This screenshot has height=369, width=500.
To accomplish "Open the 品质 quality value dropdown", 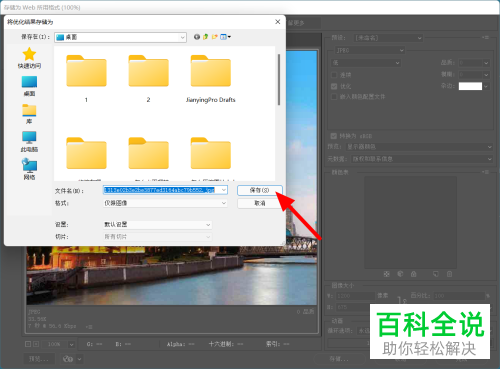I will click(486, 63).
